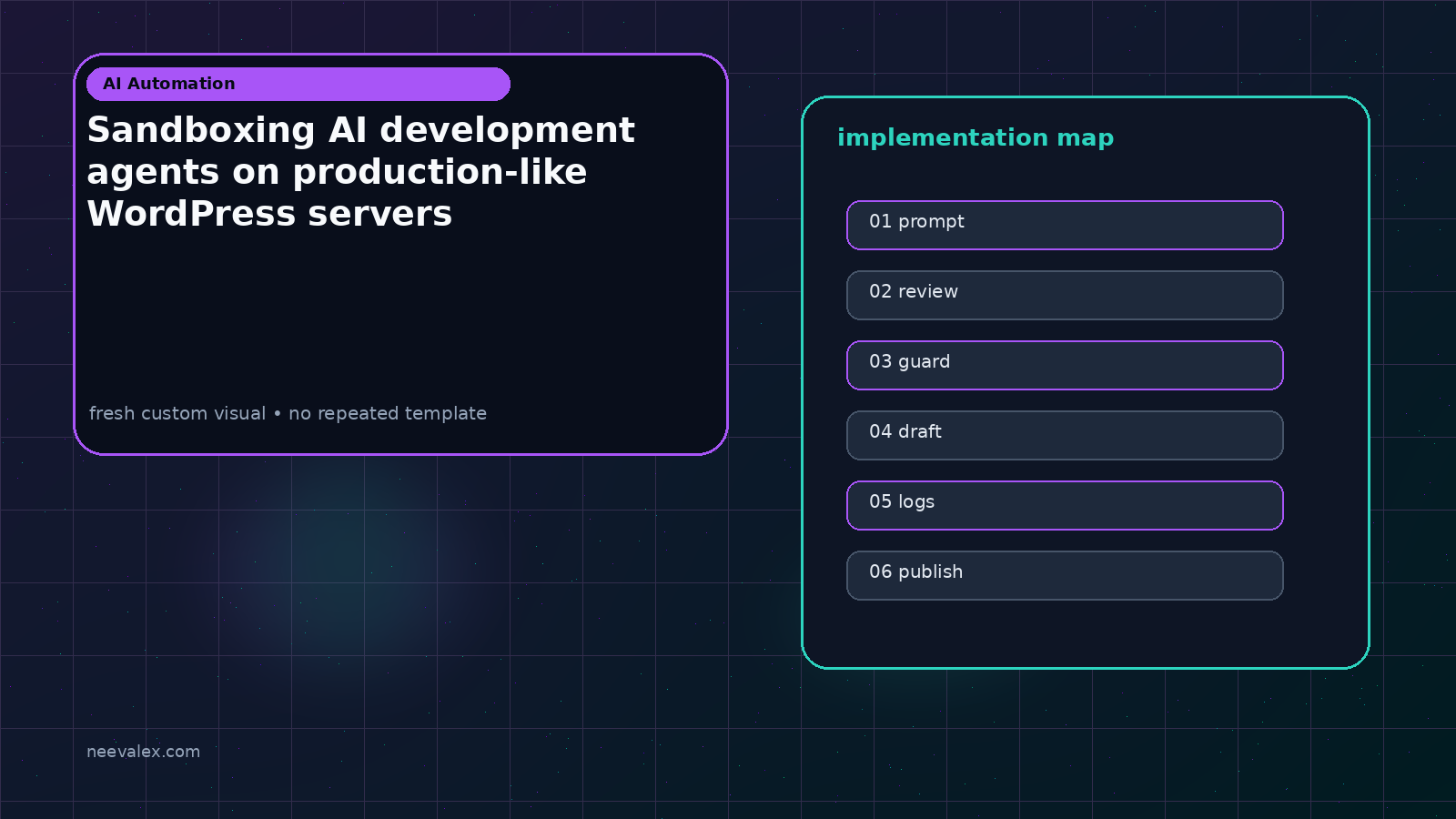This screenshot has height=819, width=1456.
Task: Click the fresh custom visual caption
Action: [x=288, y=413]
